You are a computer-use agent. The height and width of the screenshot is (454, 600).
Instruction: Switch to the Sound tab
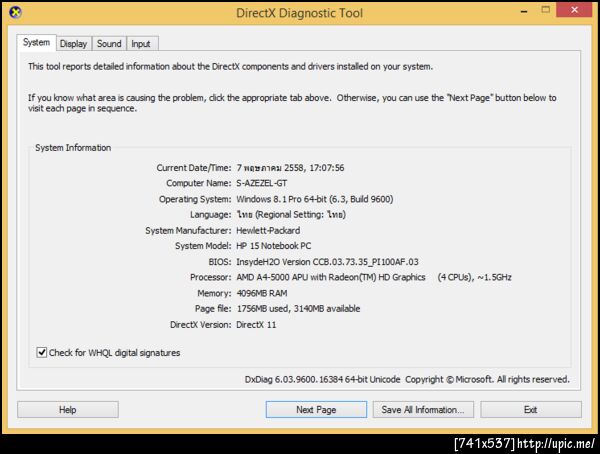109,44
